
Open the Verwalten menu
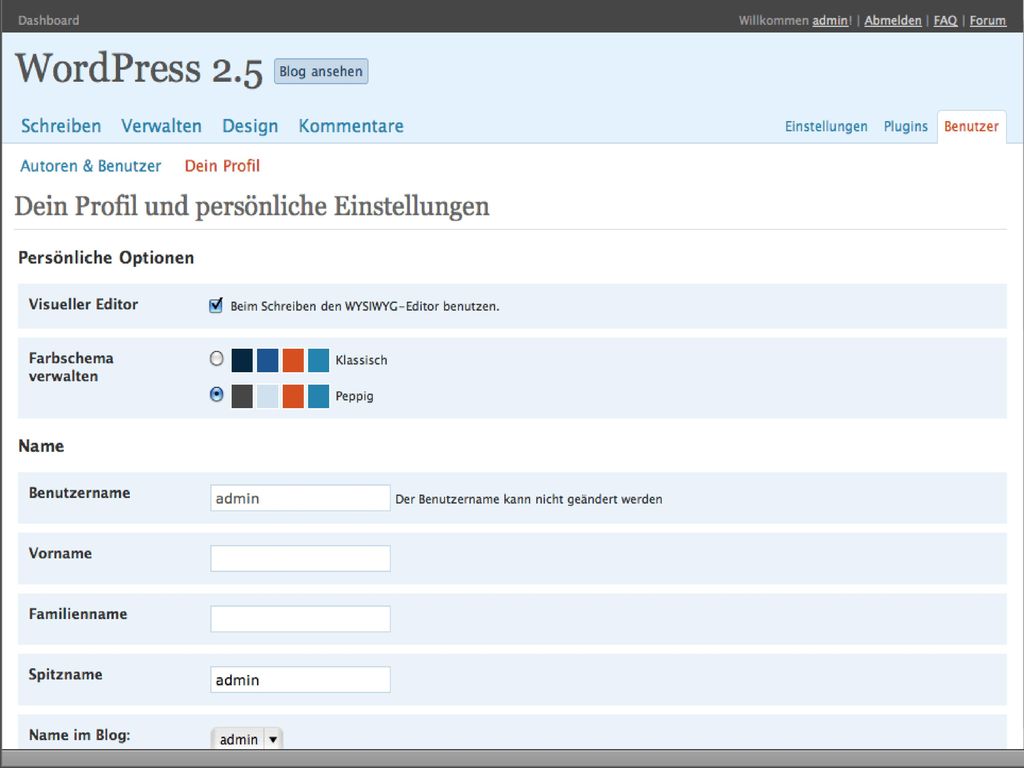161,125
